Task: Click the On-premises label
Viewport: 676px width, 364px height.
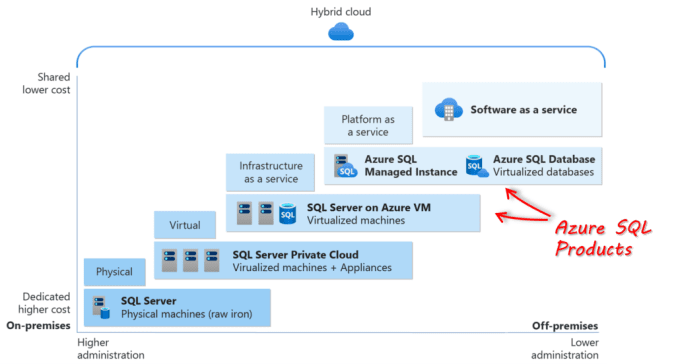Action: [38, 326]
